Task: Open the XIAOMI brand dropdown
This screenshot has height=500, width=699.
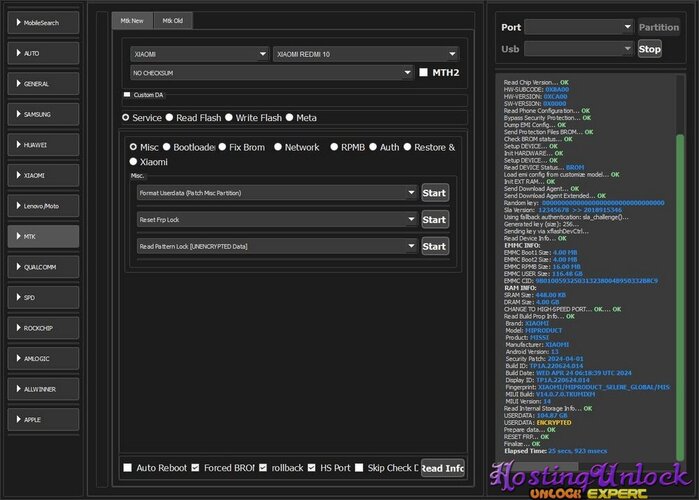Action: pos(200,54)
